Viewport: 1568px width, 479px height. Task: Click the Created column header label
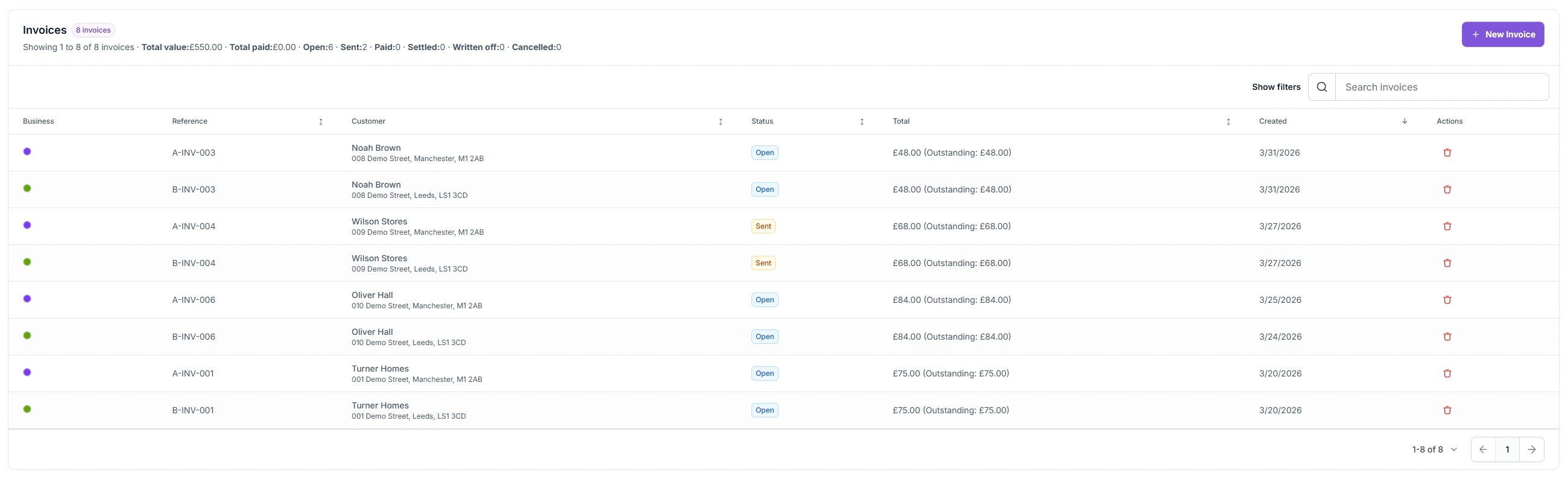pos(1272,121)
